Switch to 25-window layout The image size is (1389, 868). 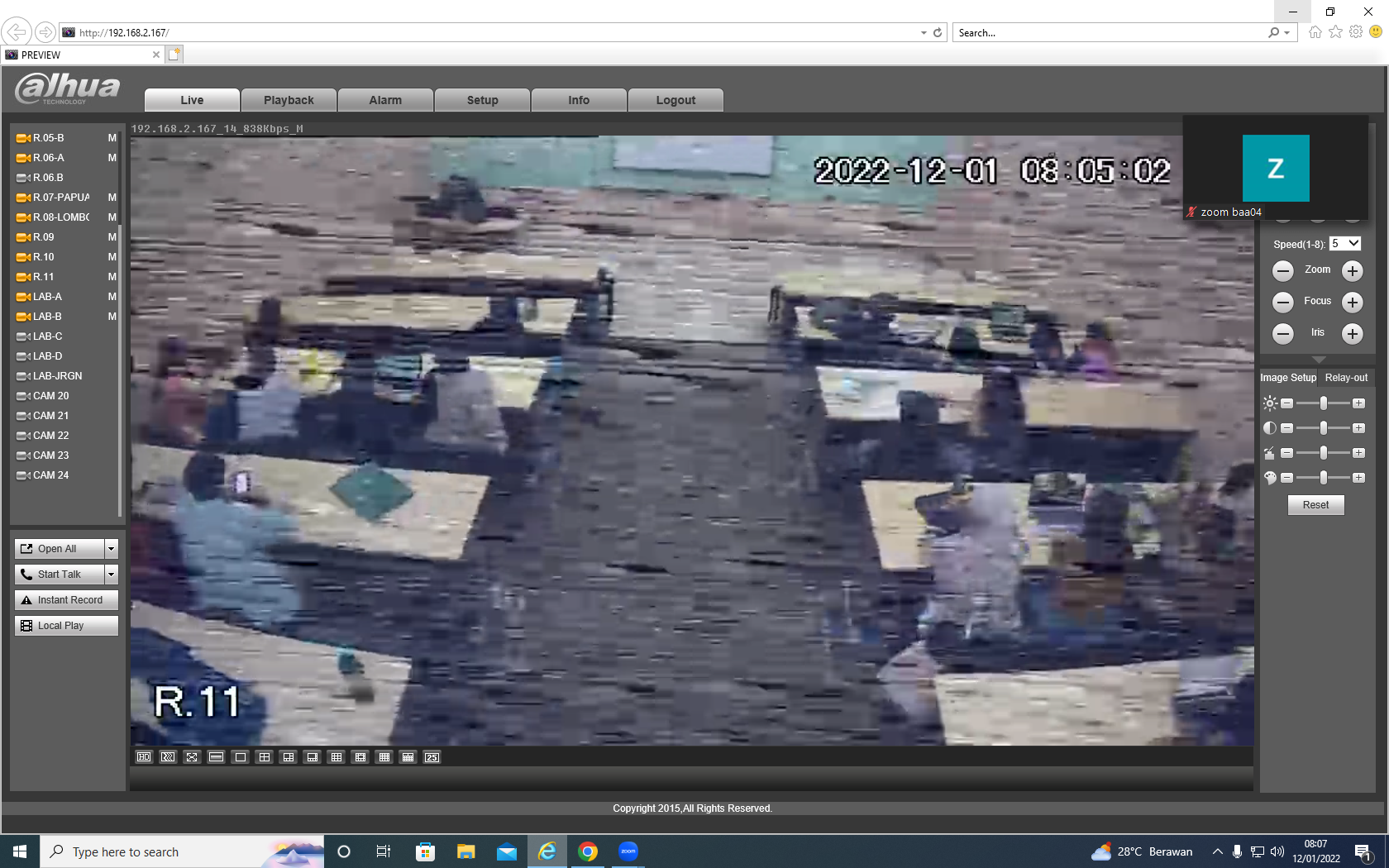coord(432,757)
